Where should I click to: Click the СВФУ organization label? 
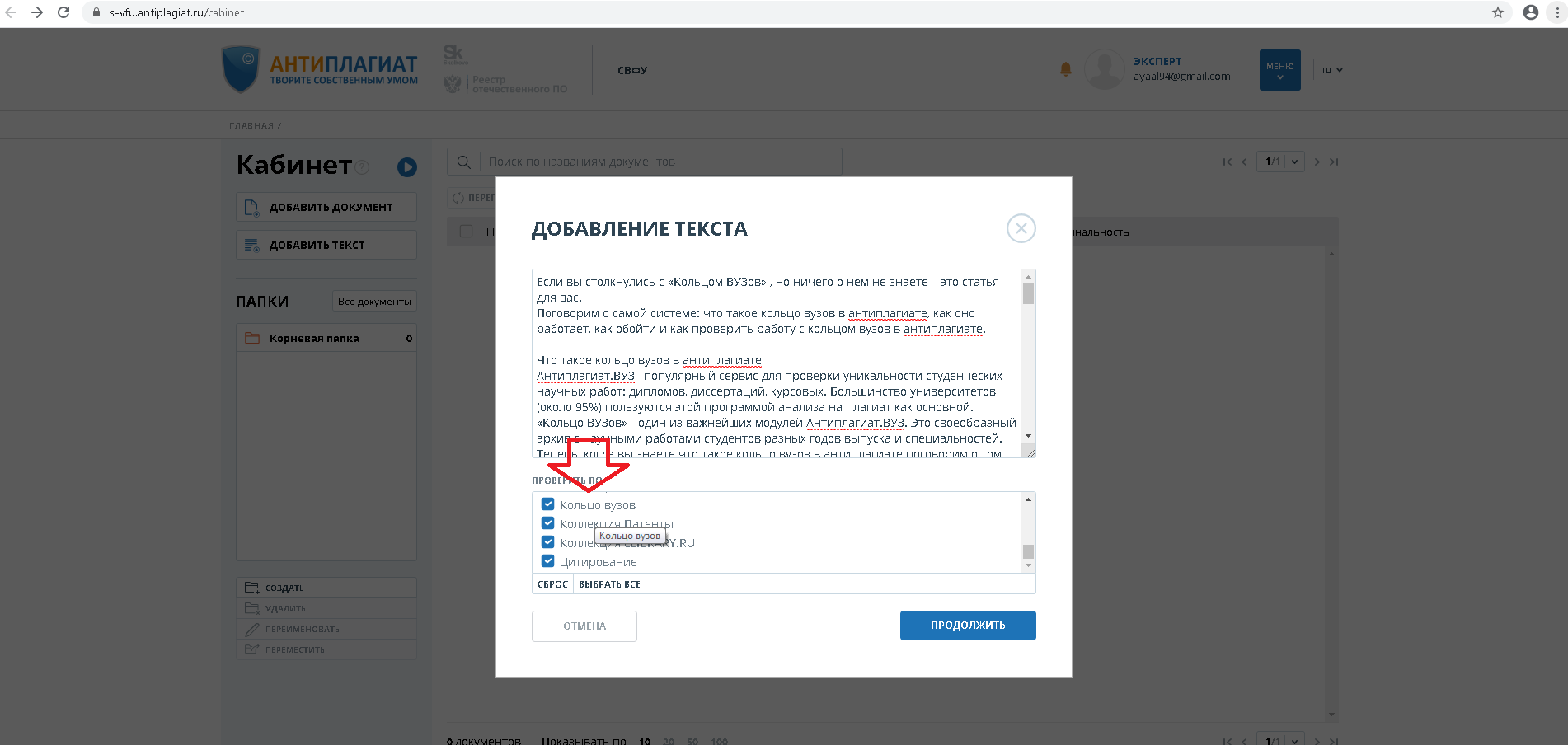(632, 70)
